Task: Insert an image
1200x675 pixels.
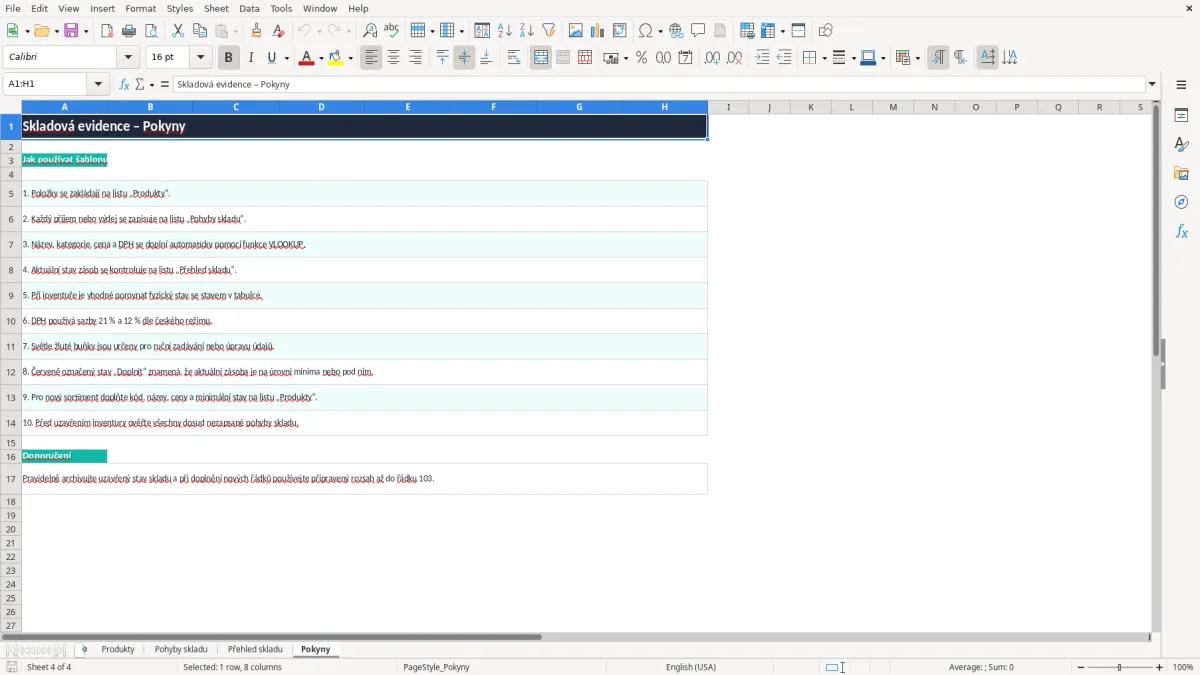Action: point(576,31)
